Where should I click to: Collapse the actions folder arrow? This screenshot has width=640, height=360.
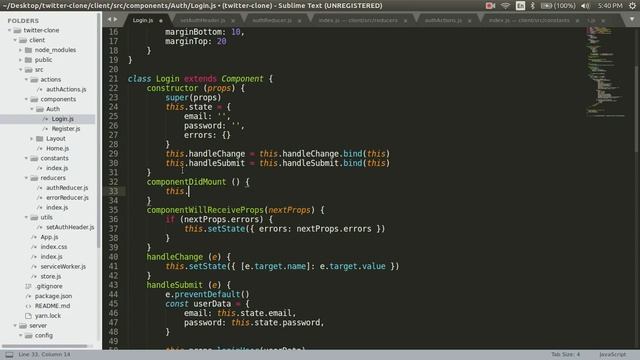coord(27,79)
